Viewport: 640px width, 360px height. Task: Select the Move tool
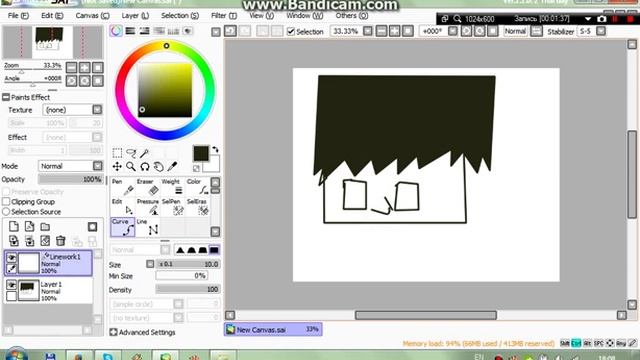[x=117, y=167]
